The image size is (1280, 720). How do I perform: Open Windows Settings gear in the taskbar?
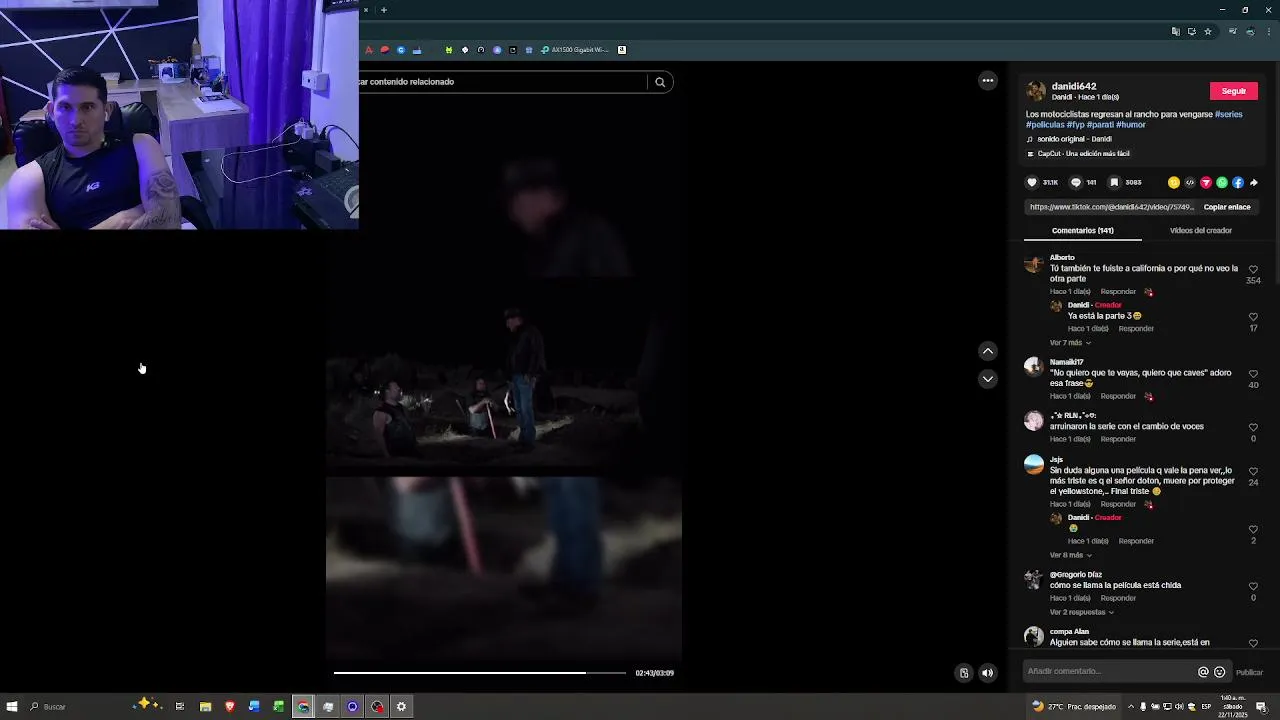coord(401,707)
